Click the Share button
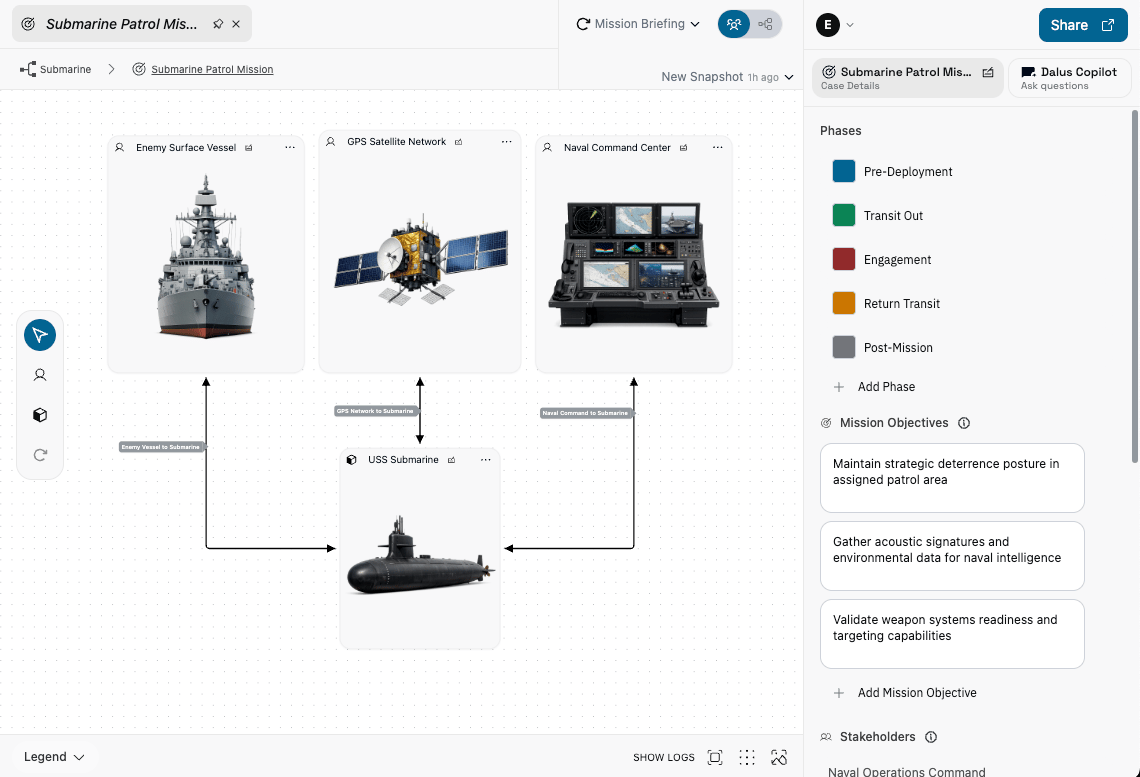 1083,25
